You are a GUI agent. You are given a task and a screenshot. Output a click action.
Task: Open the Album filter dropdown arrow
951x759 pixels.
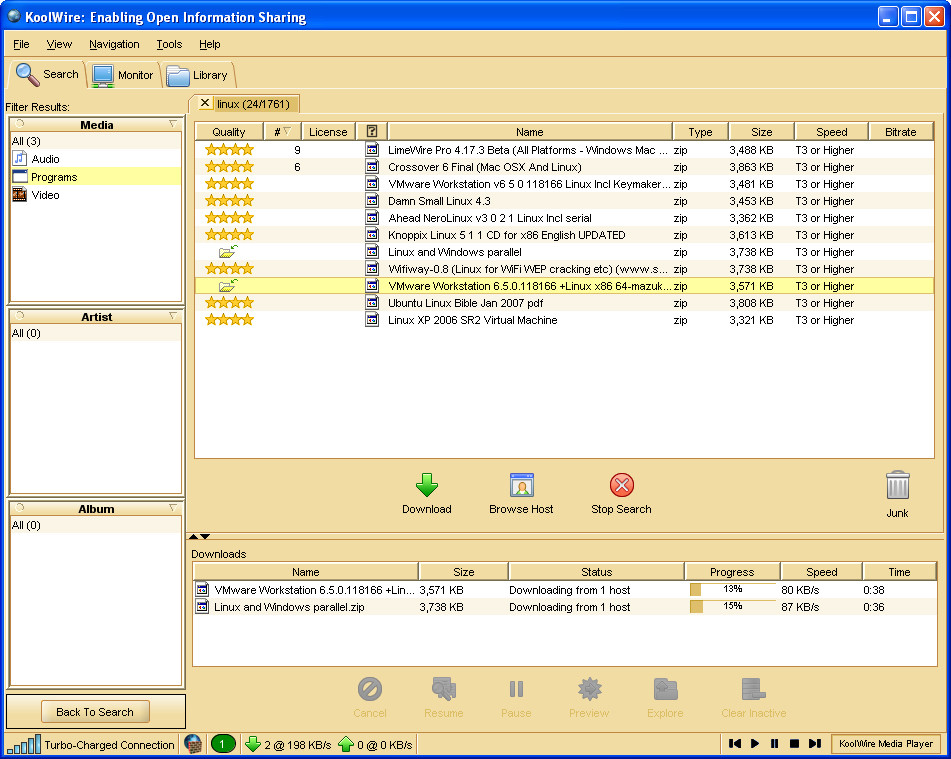pyautogui.click(x=173, y=507)
